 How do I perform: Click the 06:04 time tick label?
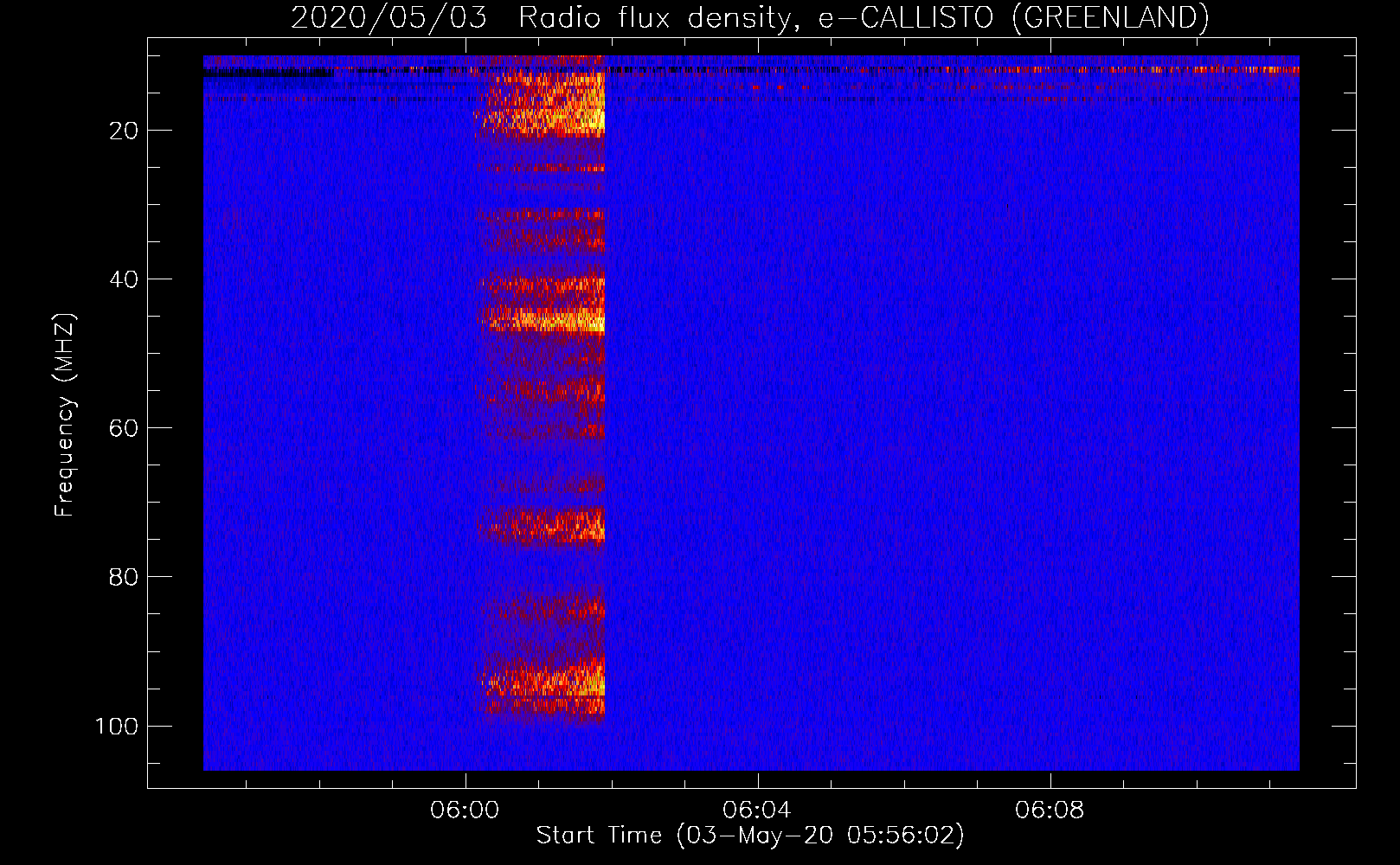757,811
